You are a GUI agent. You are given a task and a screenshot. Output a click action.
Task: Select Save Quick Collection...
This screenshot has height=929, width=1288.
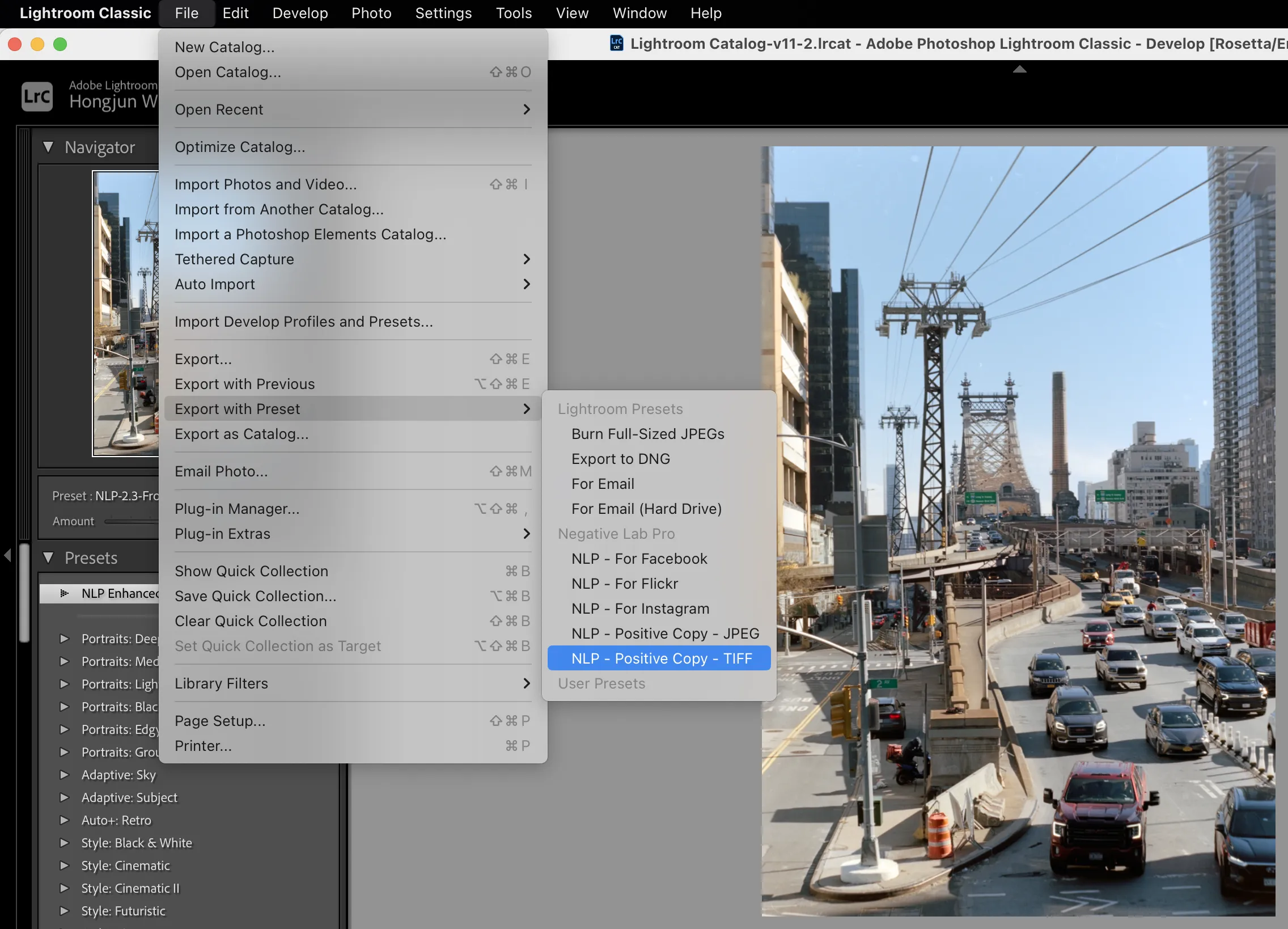pos(353,596)
